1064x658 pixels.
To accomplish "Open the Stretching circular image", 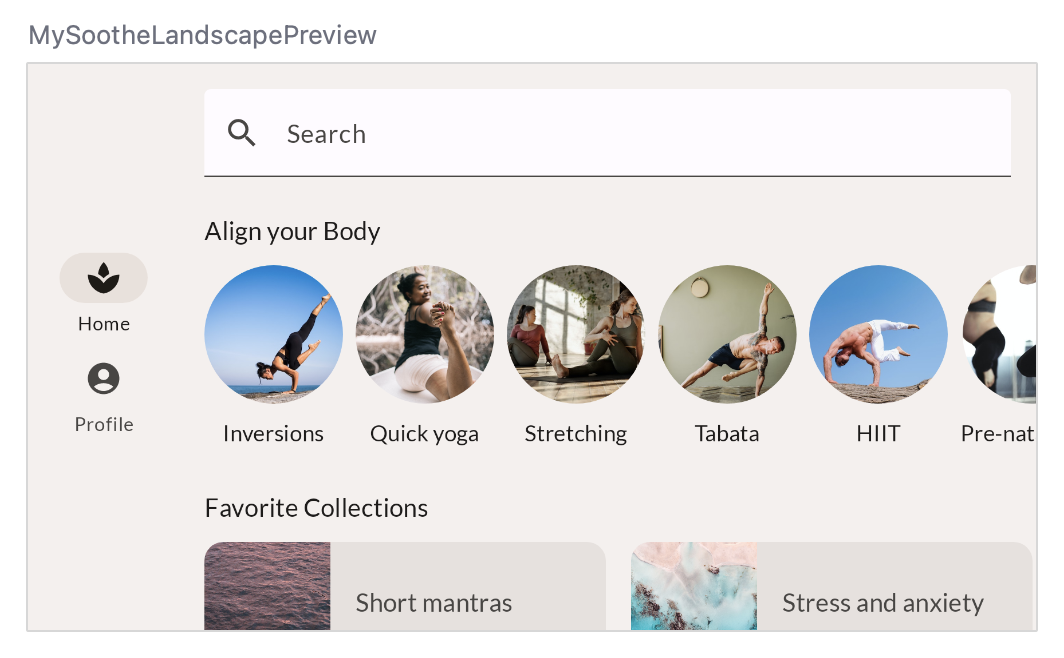I will click(x=576, y=334).
